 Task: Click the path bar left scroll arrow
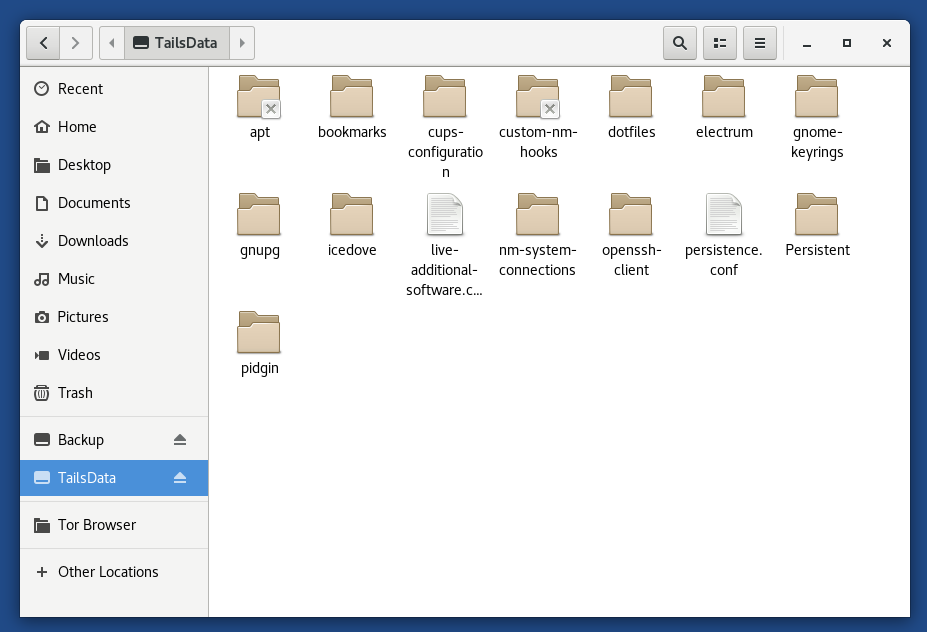tap(112, 43)
